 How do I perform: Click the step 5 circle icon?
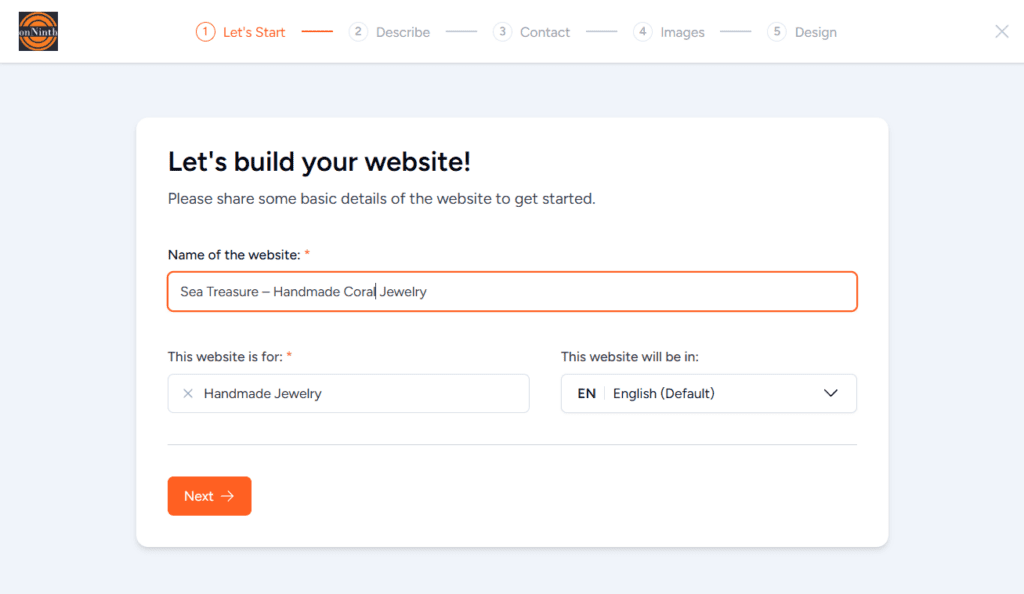[x=777, y=32]
